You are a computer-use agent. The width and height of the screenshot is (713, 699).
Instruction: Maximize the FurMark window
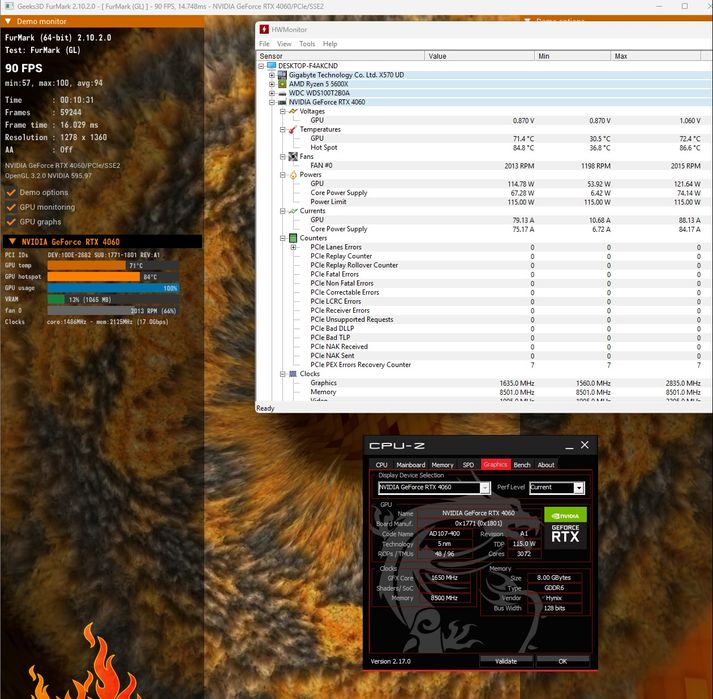click(684, 6)
